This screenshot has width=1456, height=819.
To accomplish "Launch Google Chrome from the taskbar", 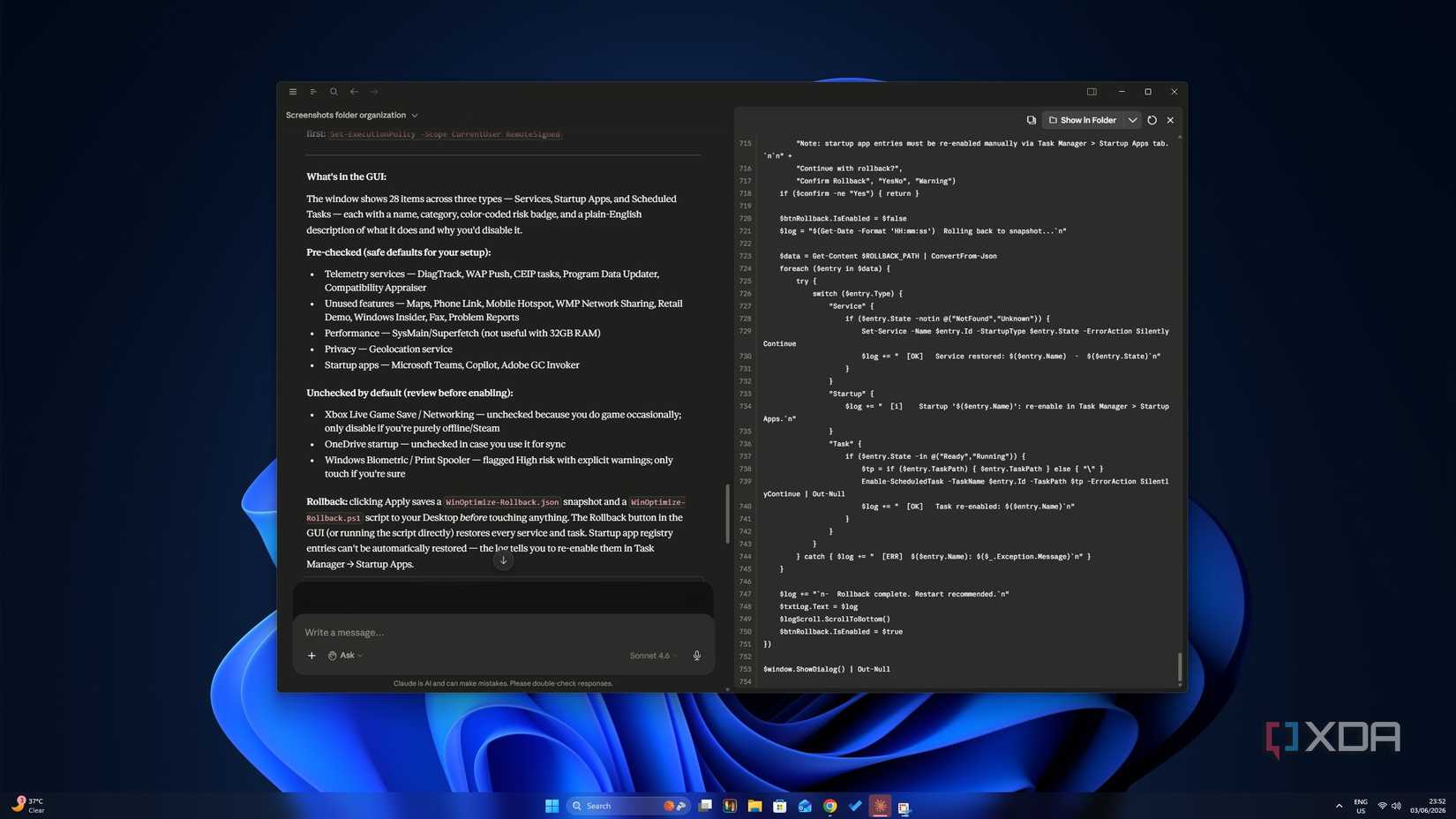I will 830,806.
